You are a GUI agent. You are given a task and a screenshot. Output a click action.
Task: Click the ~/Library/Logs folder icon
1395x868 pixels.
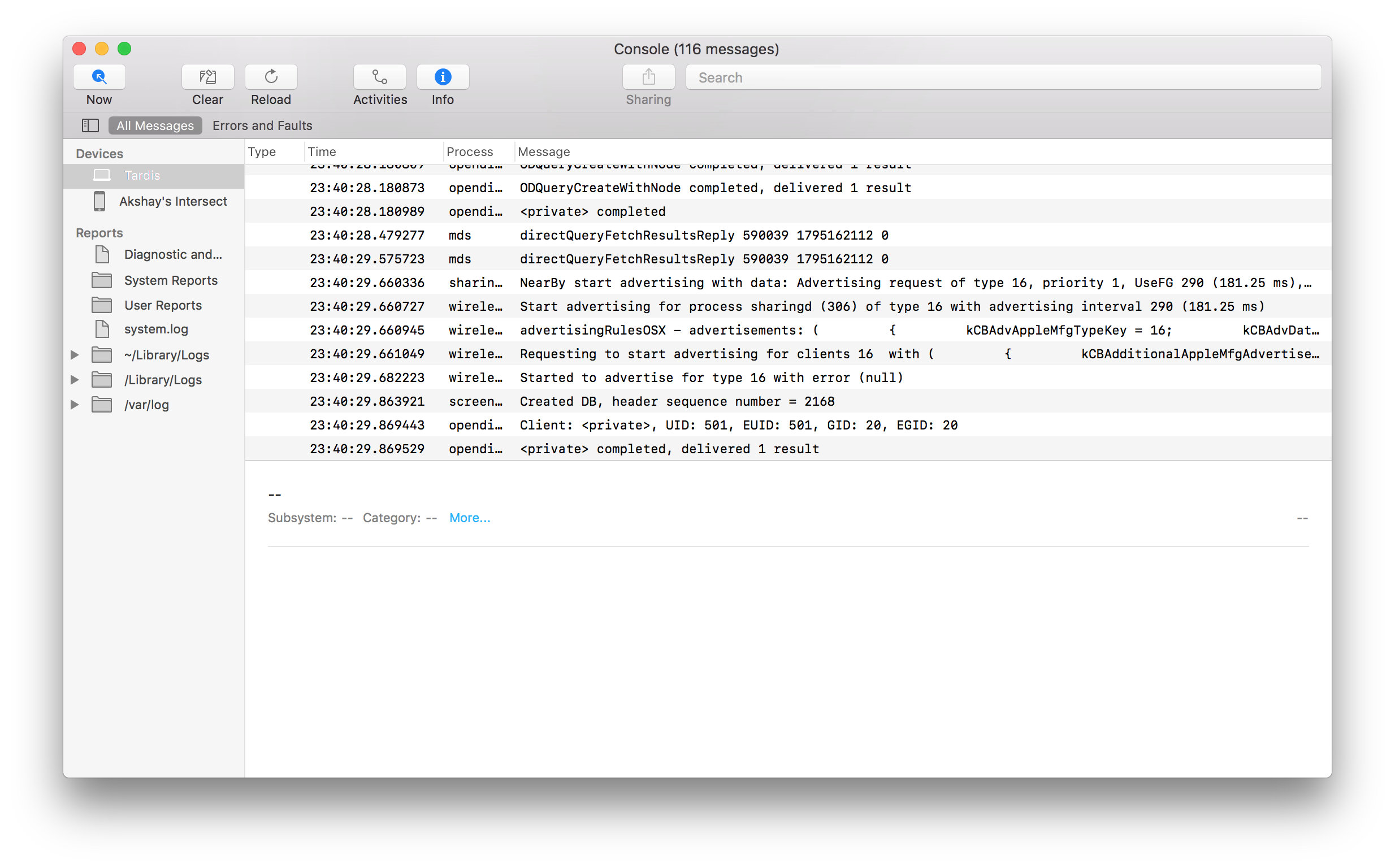[102, 355]
